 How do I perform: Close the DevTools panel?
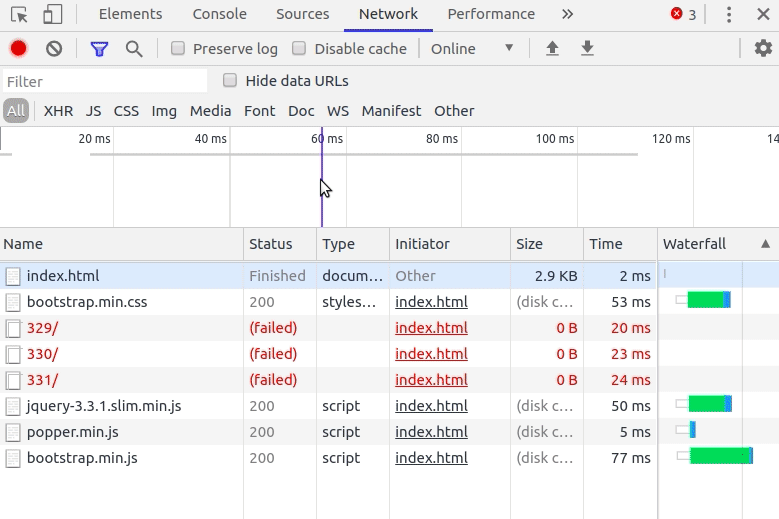(x=763, y=14)
